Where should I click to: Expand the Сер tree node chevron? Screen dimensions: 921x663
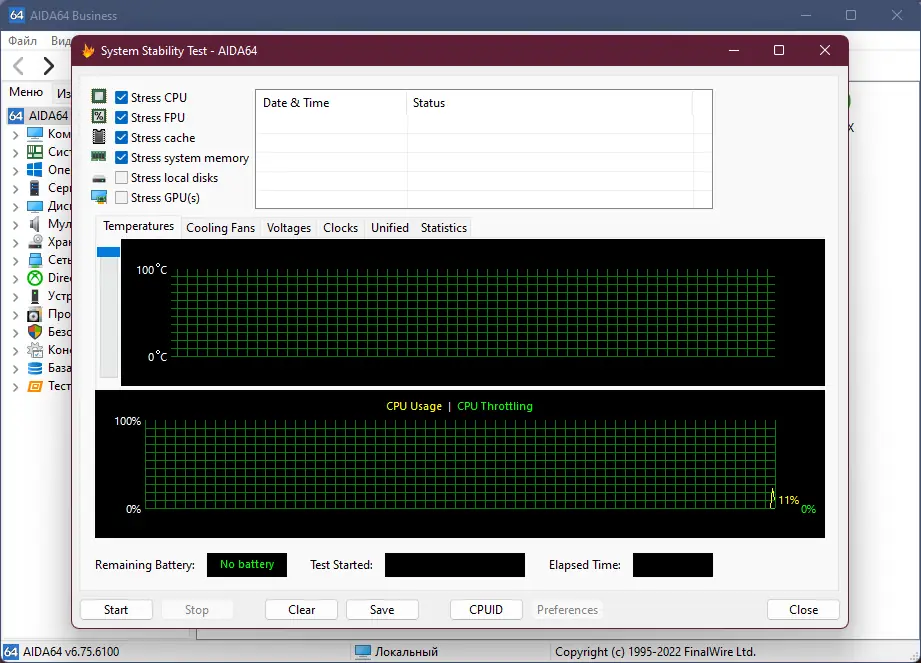click(x=15, y=189)
